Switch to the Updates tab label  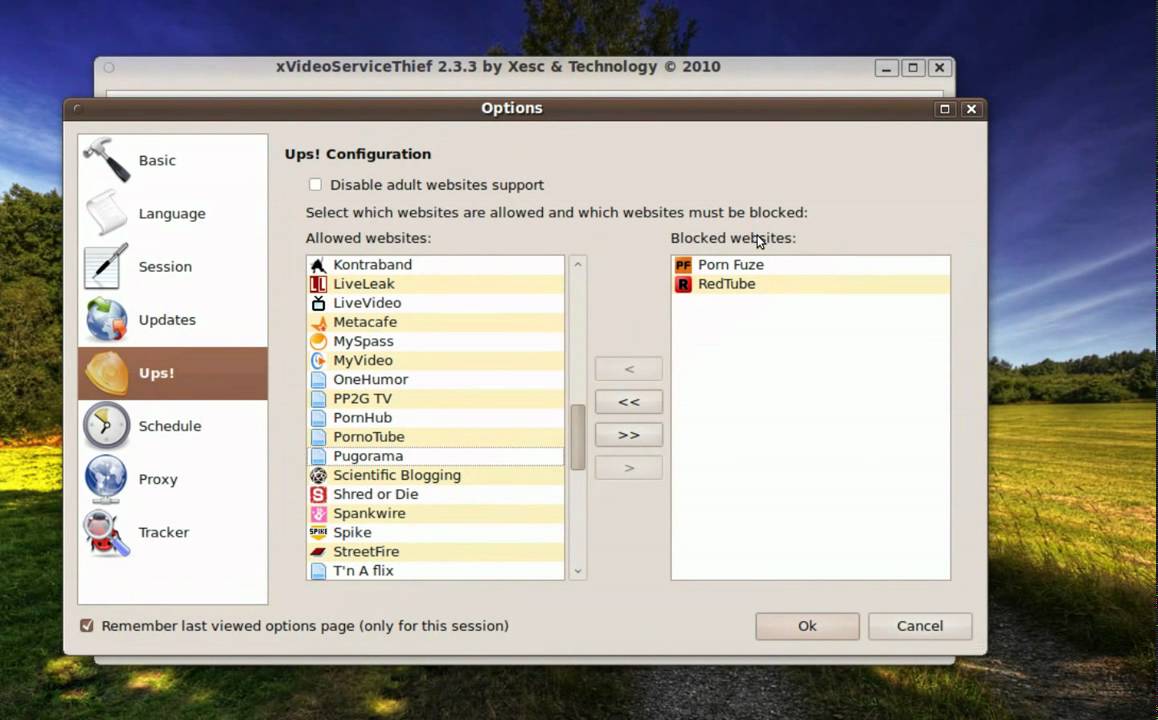(x=167, y=320)
